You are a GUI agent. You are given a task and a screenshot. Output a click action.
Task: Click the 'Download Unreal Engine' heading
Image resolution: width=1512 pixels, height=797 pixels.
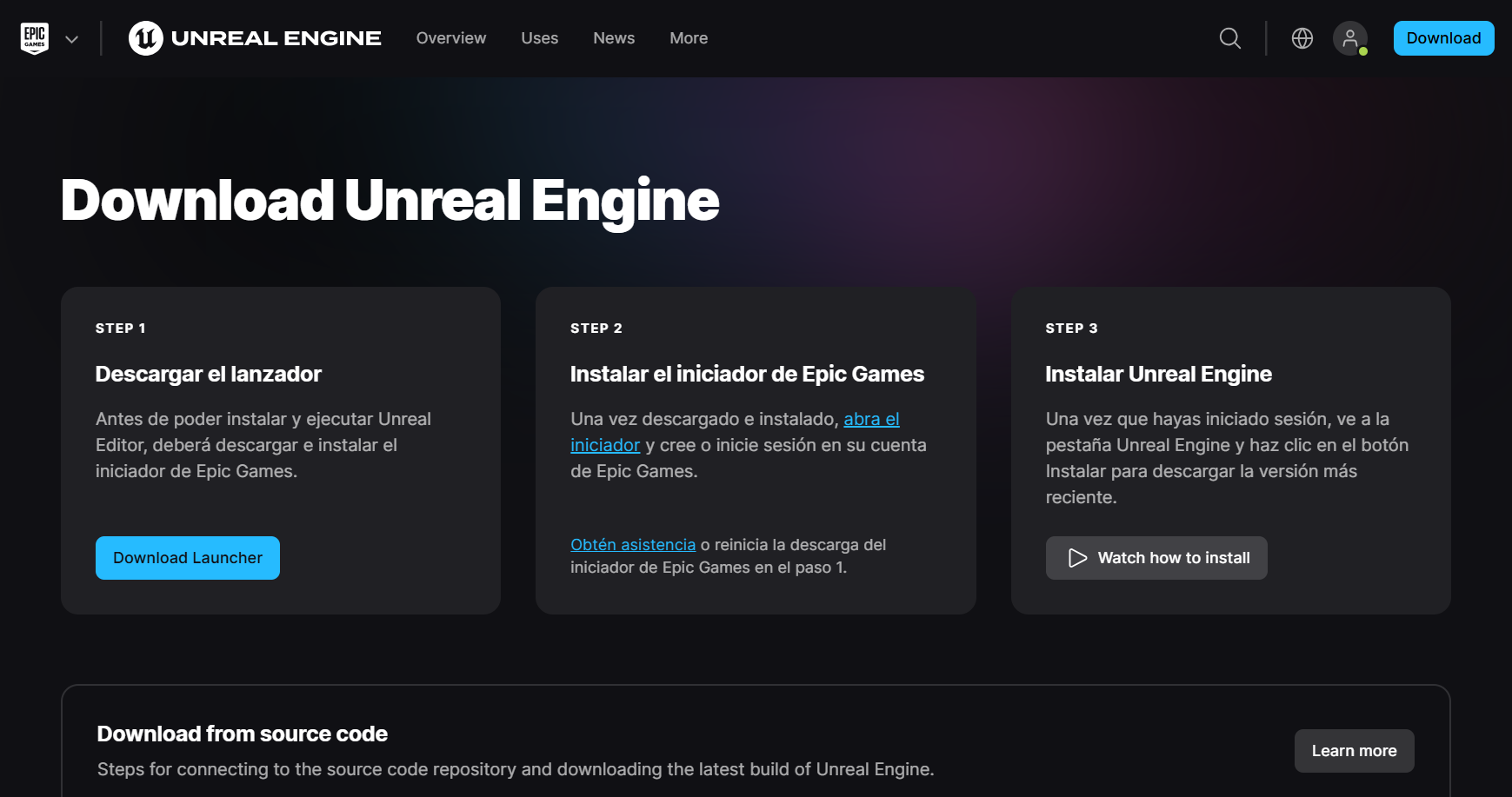(390, 202)
